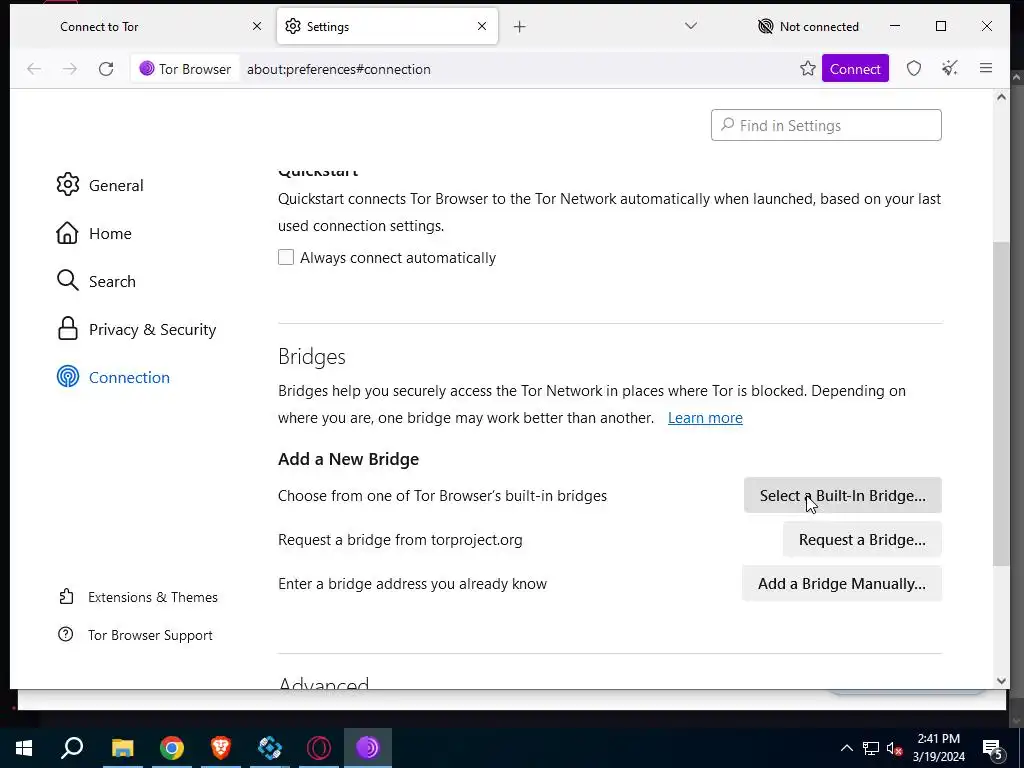
Task: Bookmark this page with the star
Action: coord(808,69)
